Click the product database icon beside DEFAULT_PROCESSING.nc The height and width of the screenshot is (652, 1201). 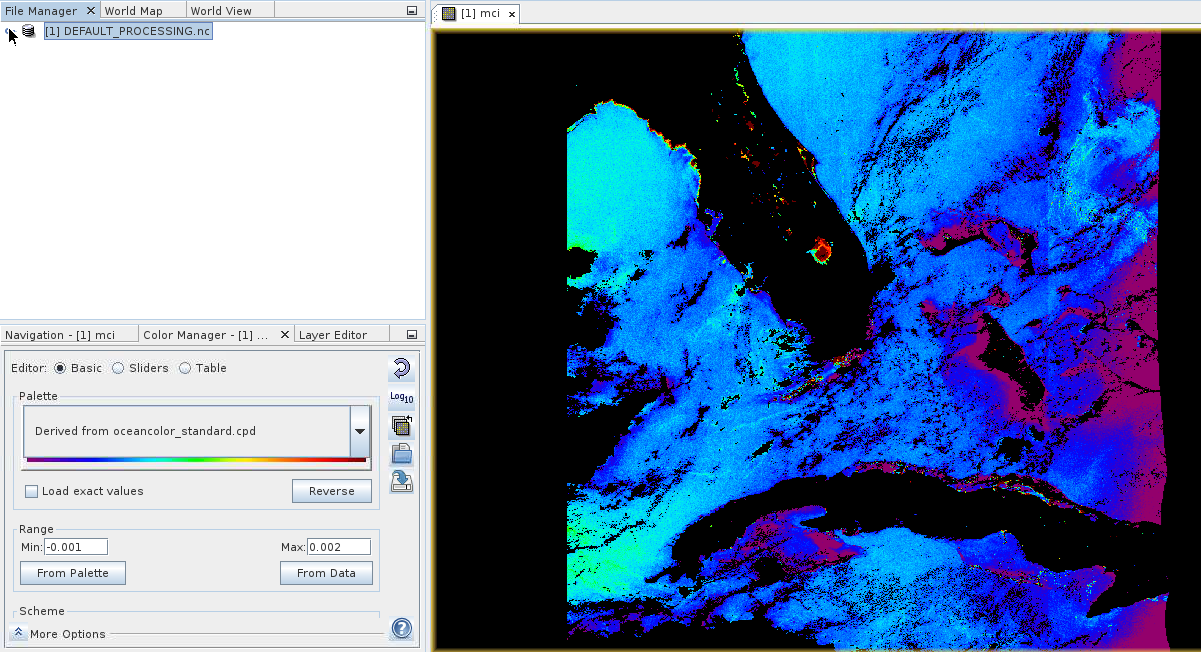point(28,31)
